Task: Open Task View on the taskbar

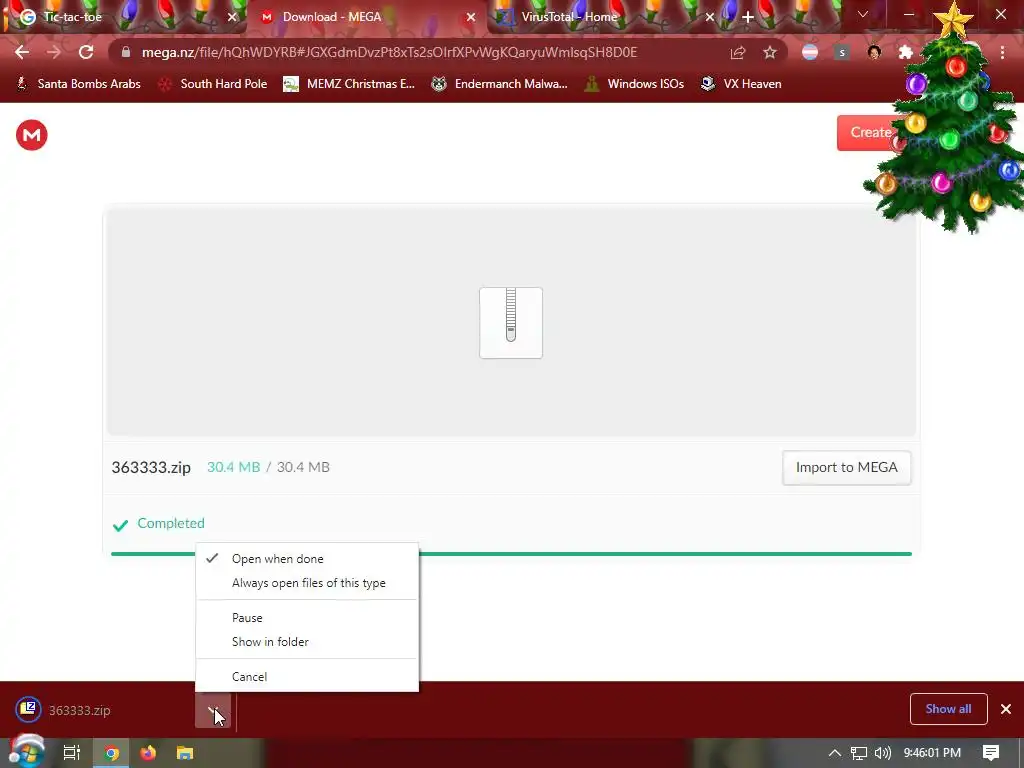Action: coord(71,753)
